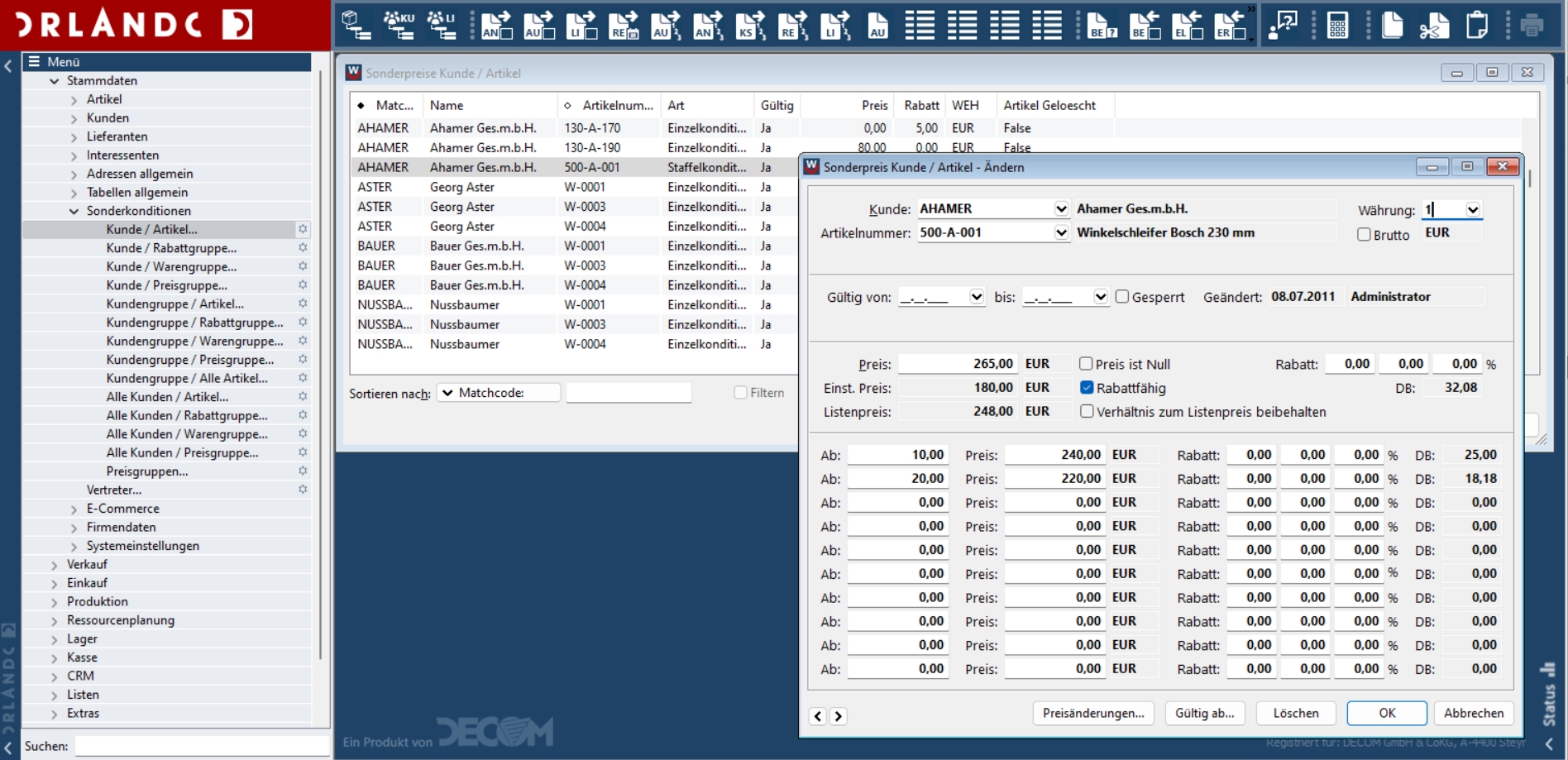Viewport: 1568px width, 760px height.
Task: Show toolbar overflow double chevron
Action: [x=1251, y=9]
